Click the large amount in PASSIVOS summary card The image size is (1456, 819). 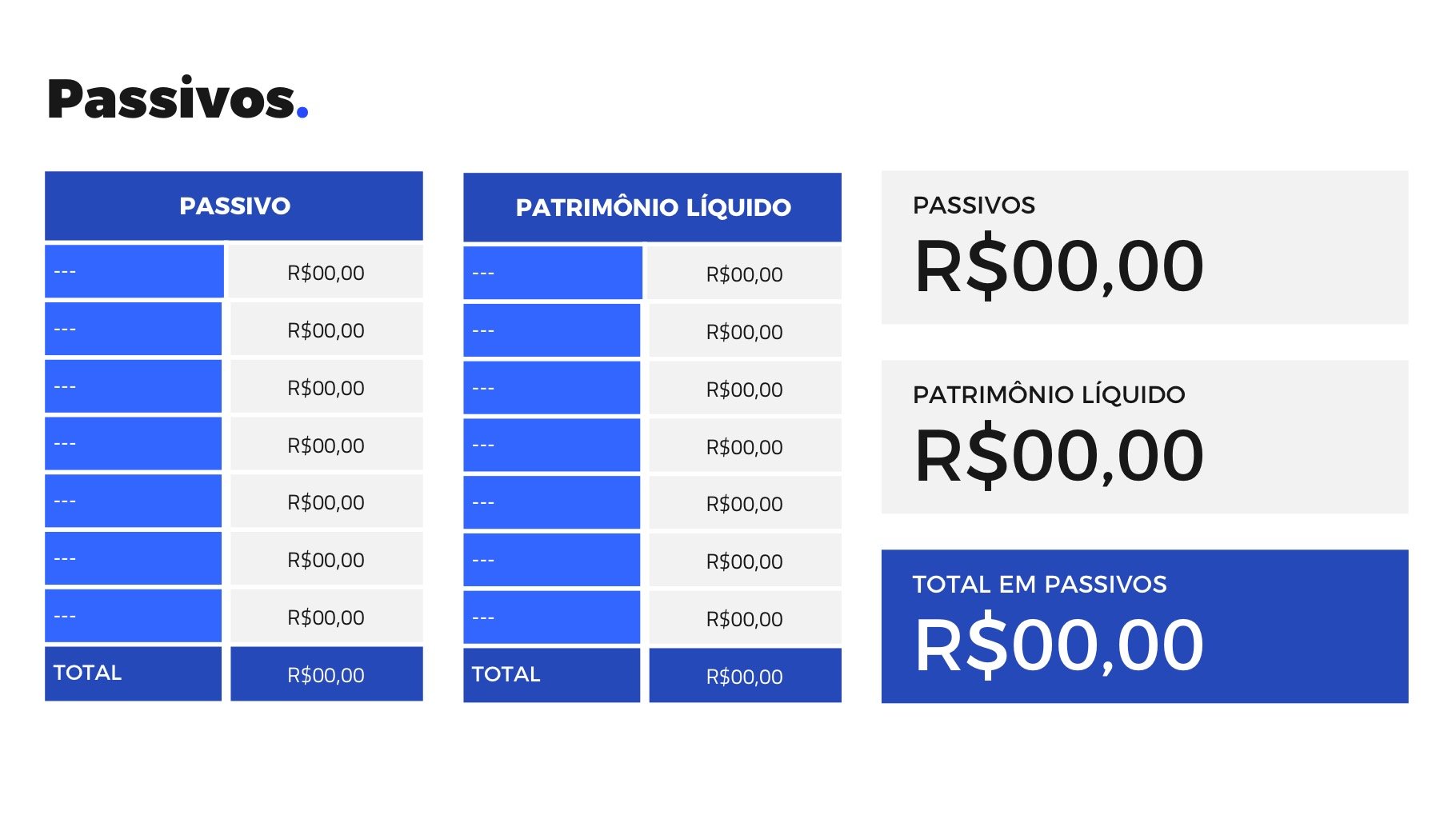(1058, 266)
